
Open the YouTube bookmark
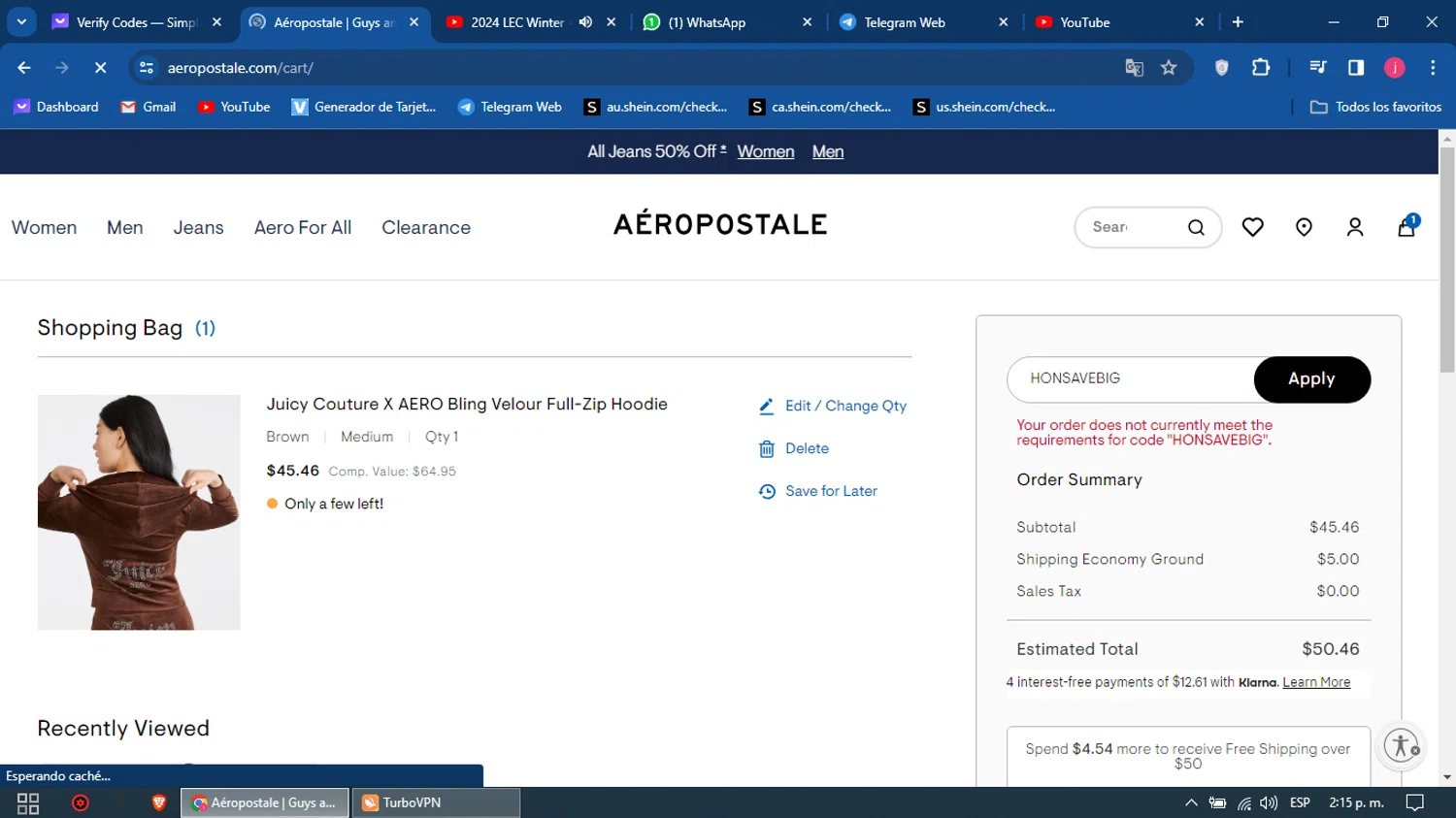coord(234,107)
